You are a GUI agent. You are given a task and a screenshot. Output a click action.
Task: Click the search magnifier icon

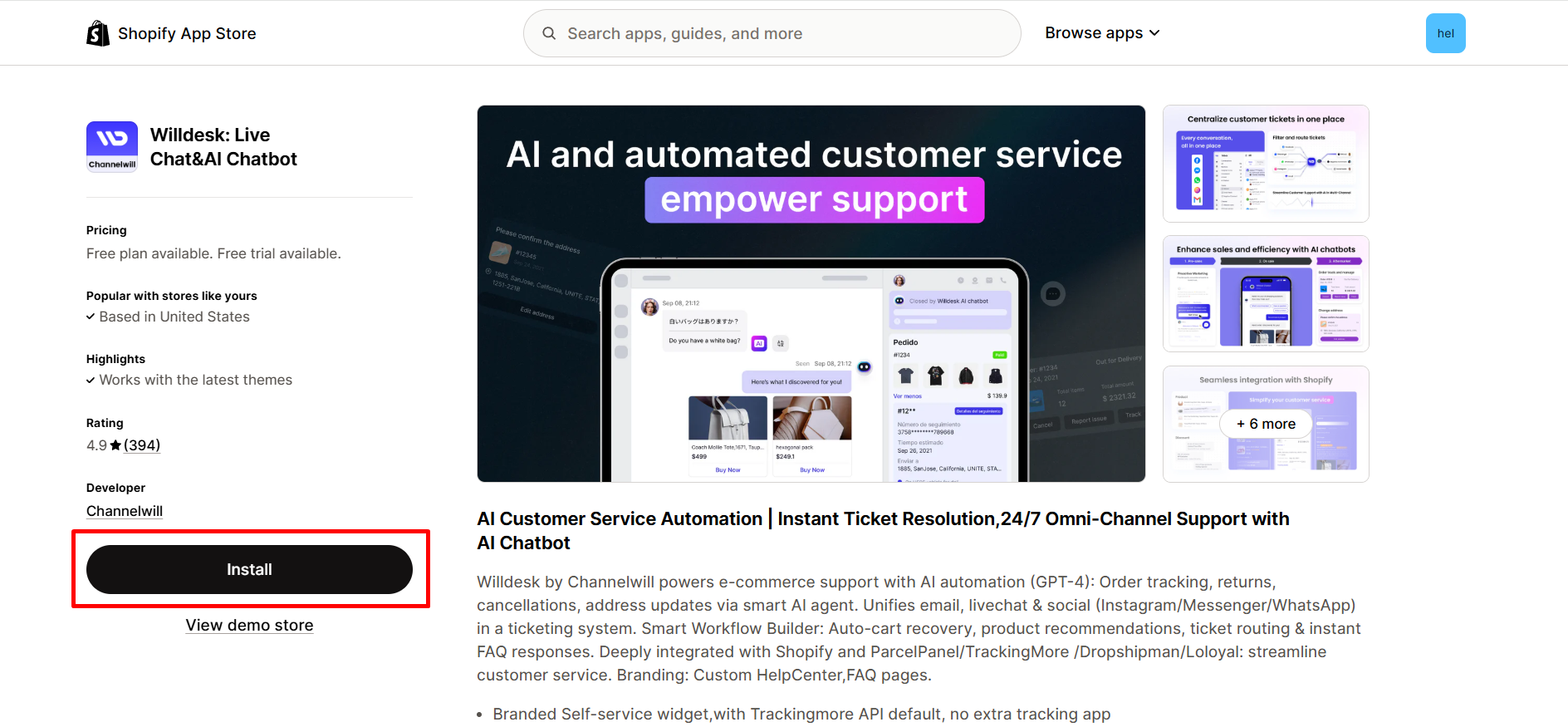click(549, 33)
